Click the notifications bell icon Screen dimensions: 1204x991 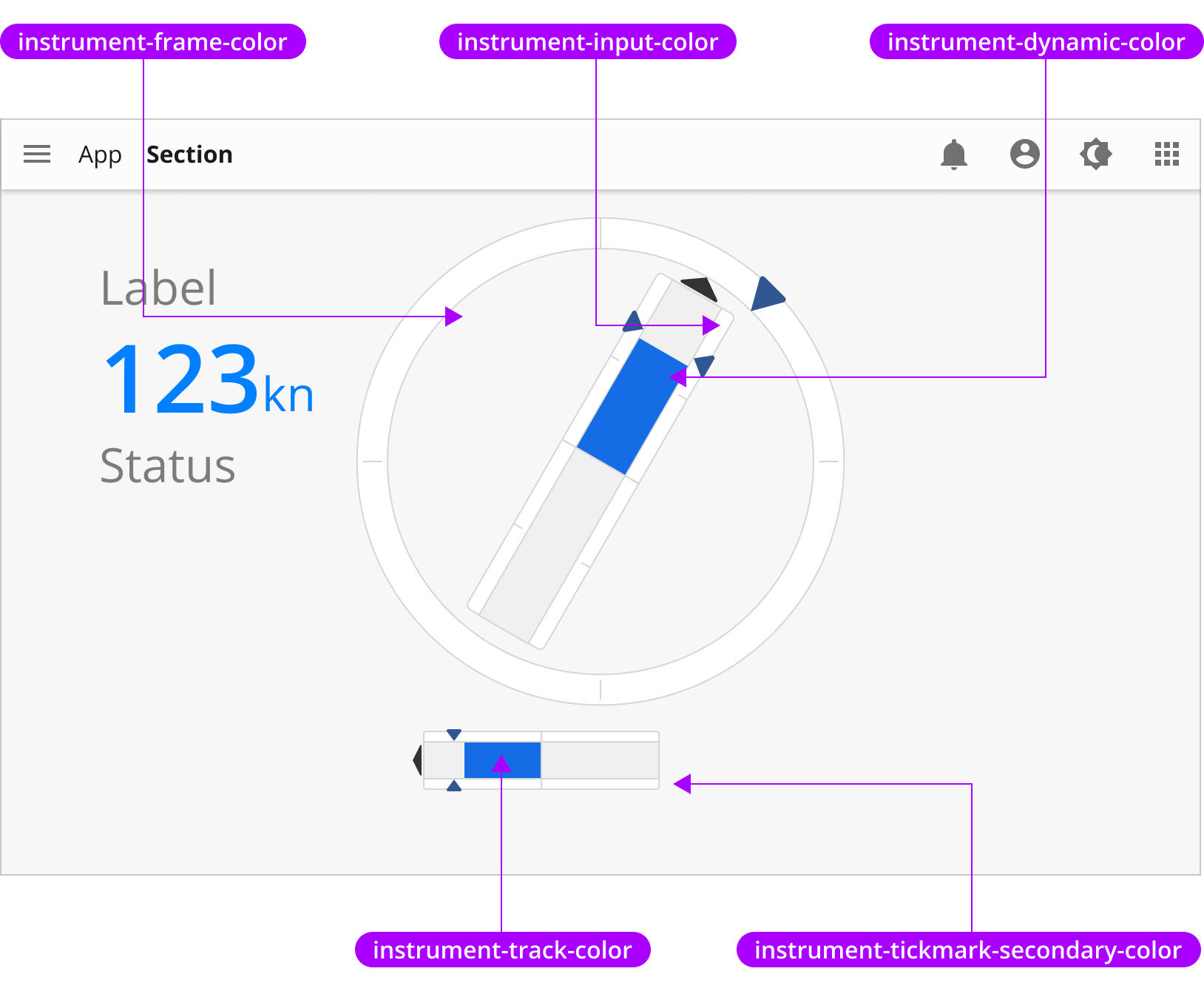[954, 155]
